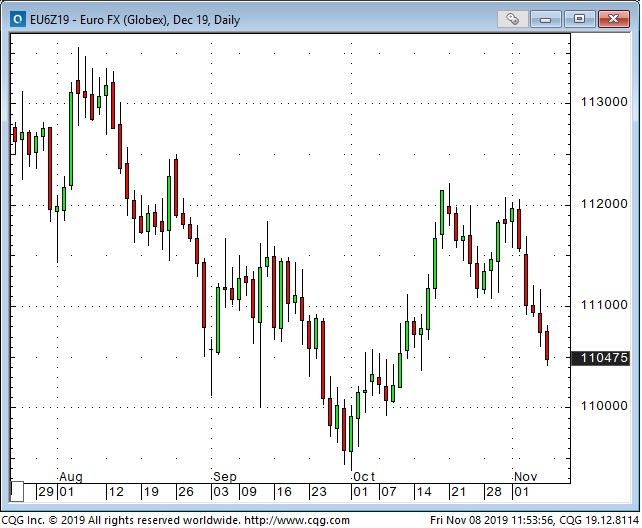Click the CQG chart icon in title bar

click(17, 19)
